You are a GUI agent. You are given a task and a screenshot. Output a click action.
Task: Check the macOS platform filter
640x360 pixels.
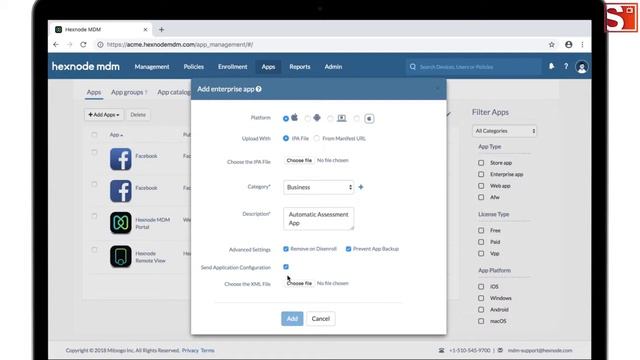(x=481, y=321)
